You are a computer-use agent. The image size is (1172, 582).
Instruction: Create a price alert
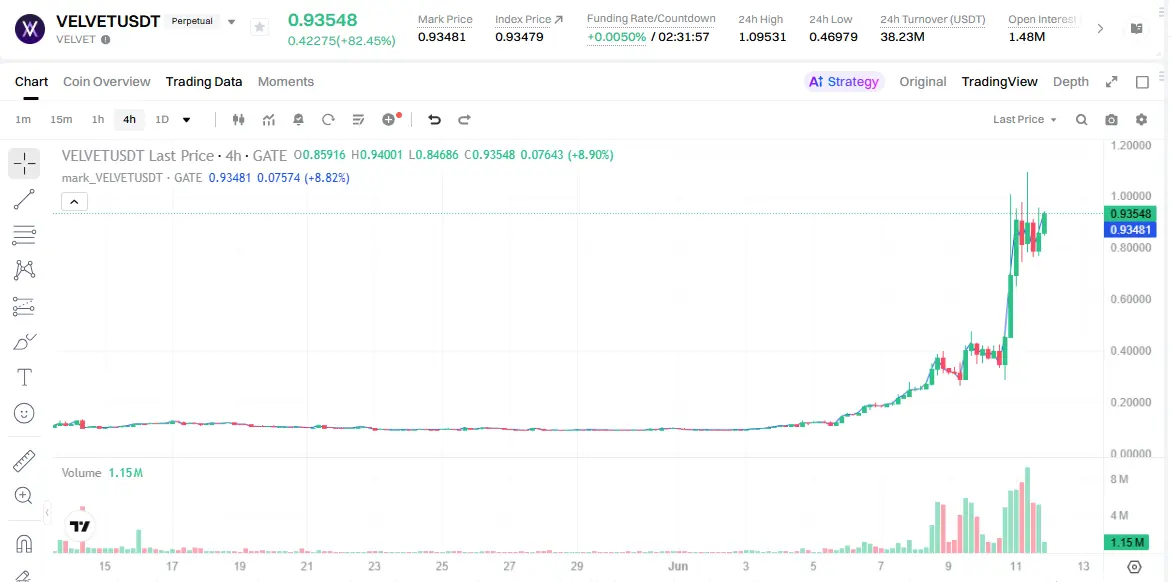point(298,120)
